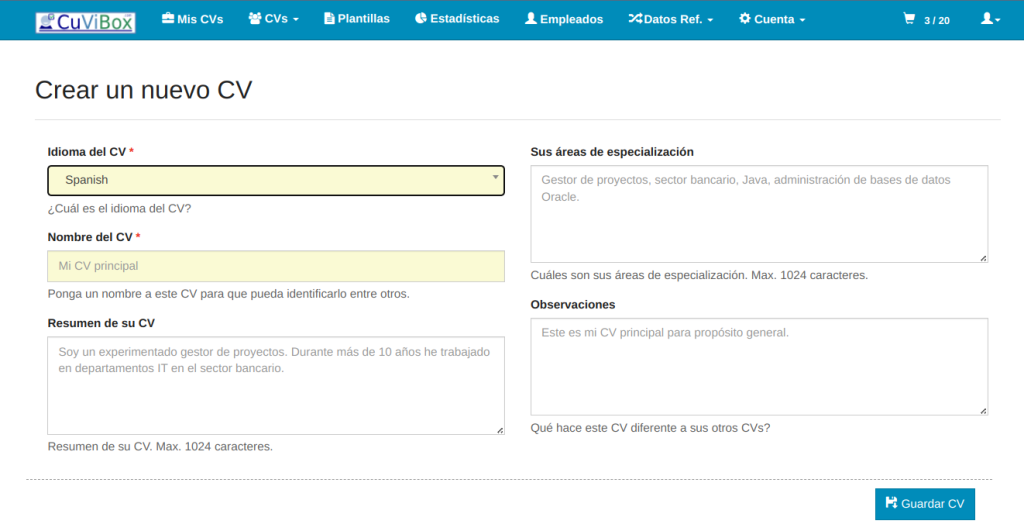Open the Cuenta menu caret

tap(802, 20)
